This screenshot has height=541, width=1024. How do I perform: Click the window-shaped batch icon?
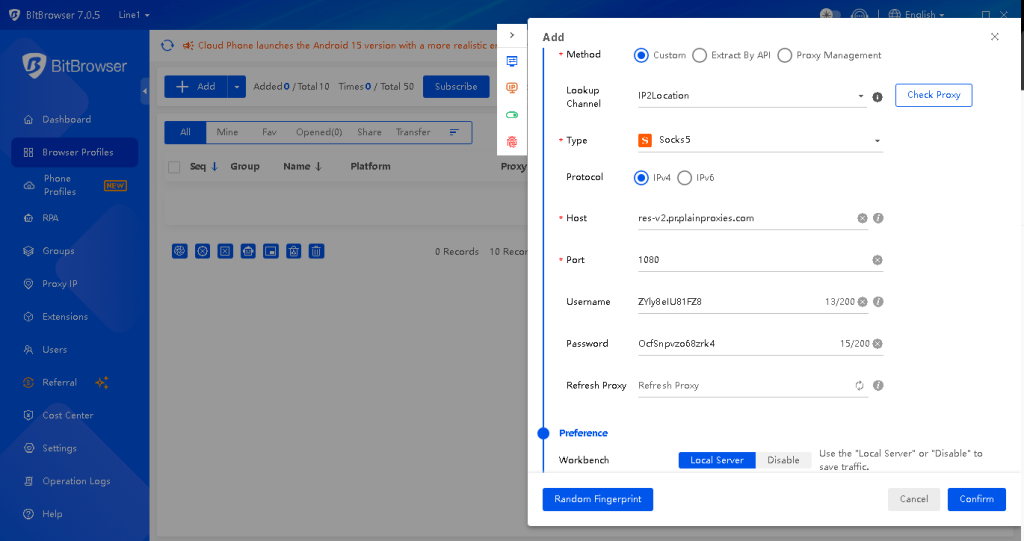(x=271, y=251)
